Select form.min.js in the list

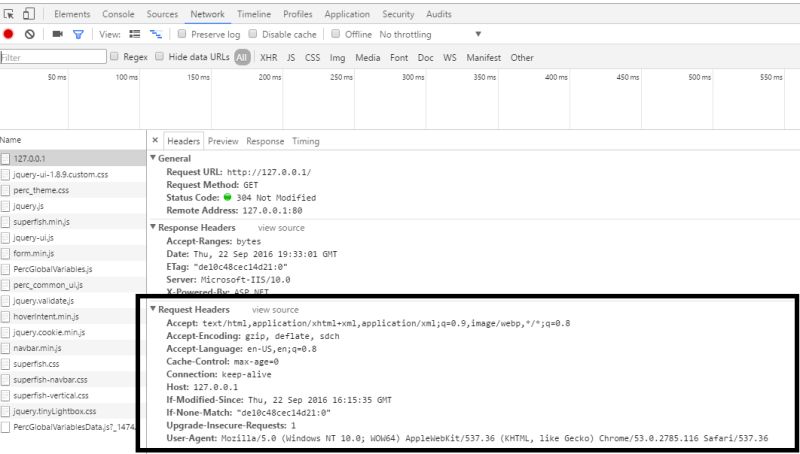[x=72, y=254]
